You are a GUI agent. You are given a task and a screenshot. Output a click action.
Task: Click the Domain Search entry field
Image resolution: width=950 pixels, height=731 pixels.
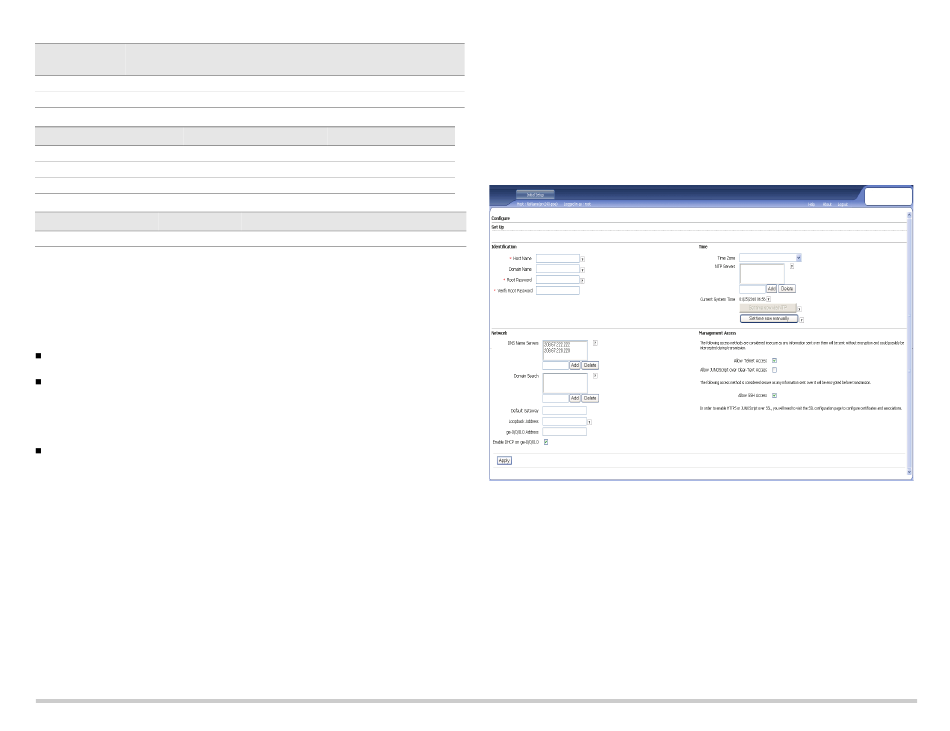coord(556,398)
